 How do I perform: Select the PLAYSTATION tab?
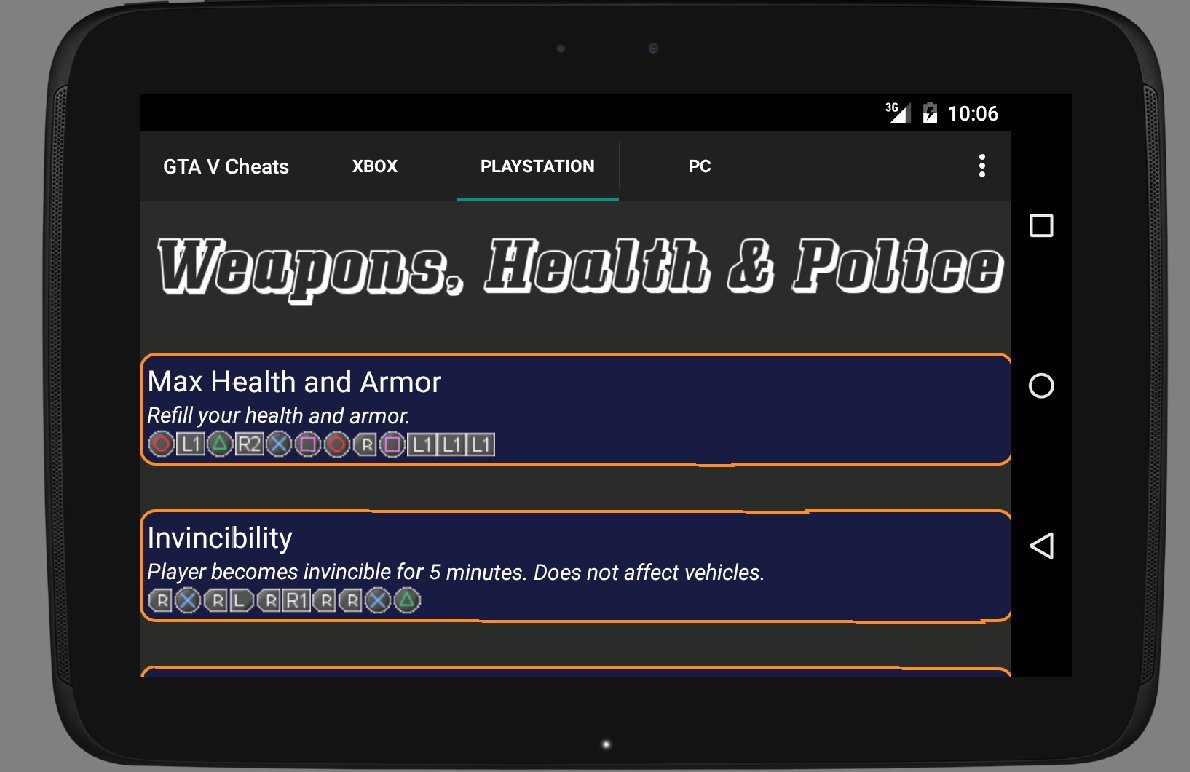pyautogui.click(x=537, y=166)
